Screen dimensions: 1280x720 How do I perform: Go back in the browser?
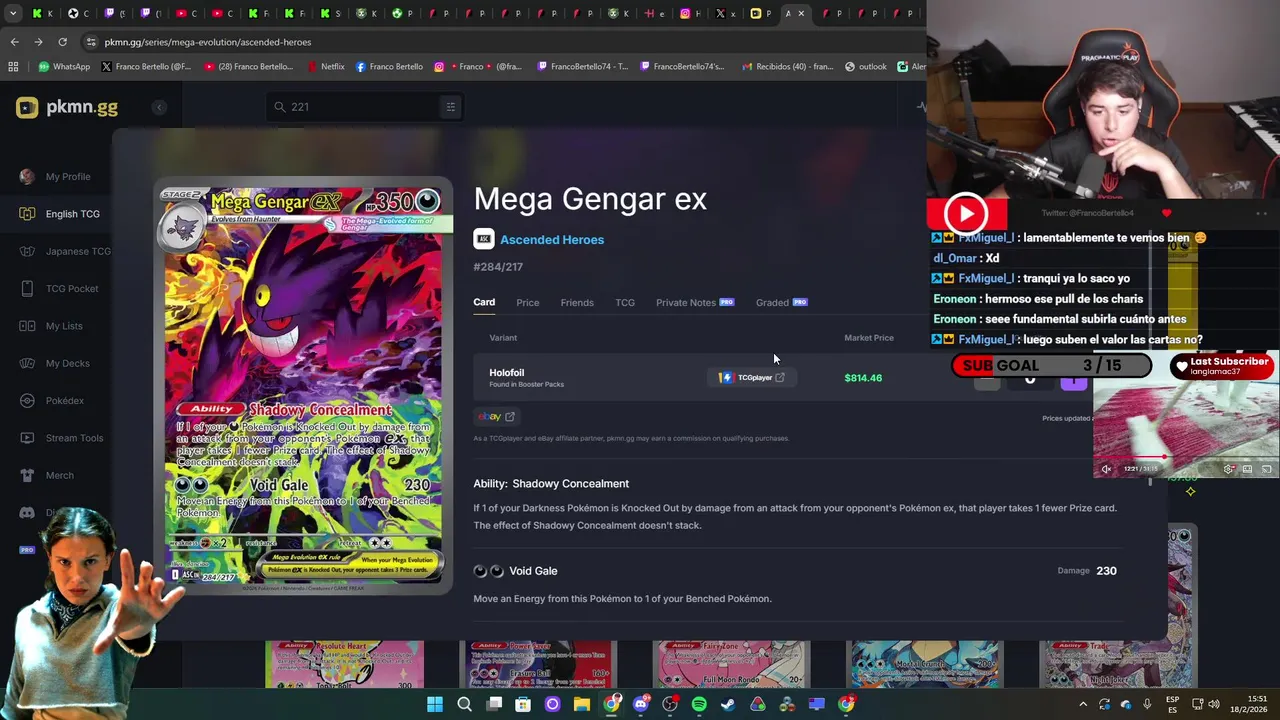pyautogui.click(x=14, y=42)
